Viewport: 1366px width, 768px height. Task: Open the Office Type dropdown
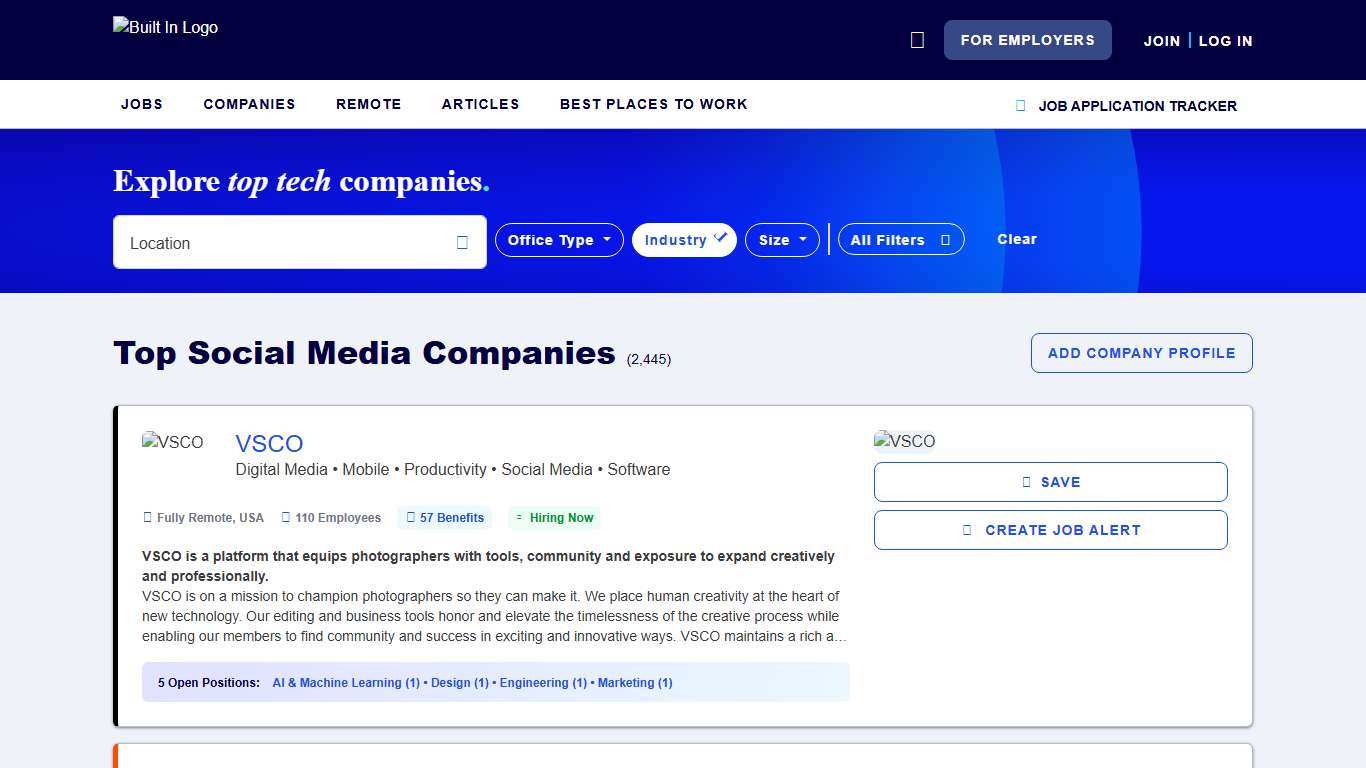[x=558, y=240]
